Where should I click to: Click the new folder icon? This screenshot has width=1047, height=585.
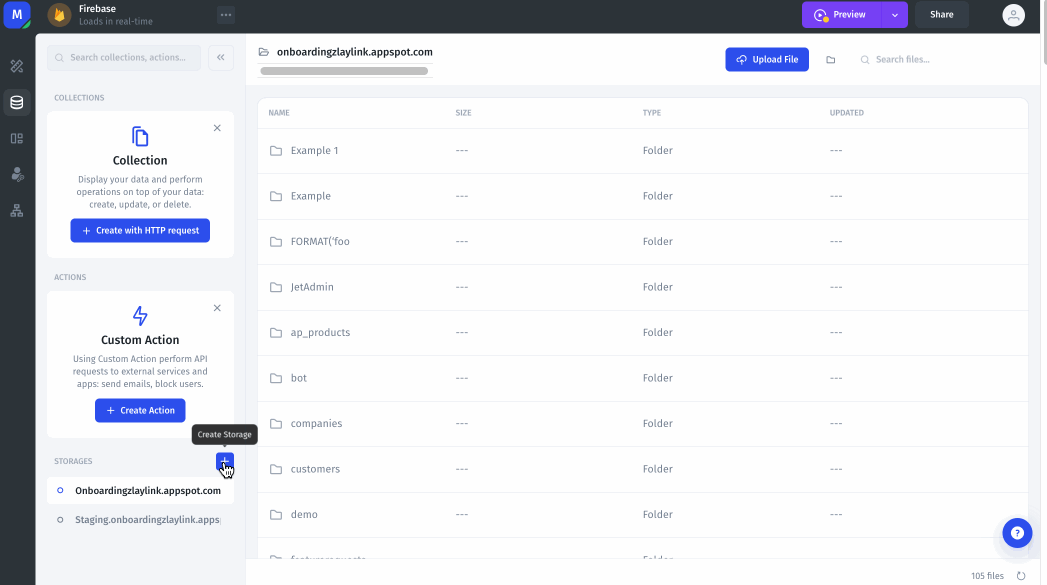tap(830, 60)
